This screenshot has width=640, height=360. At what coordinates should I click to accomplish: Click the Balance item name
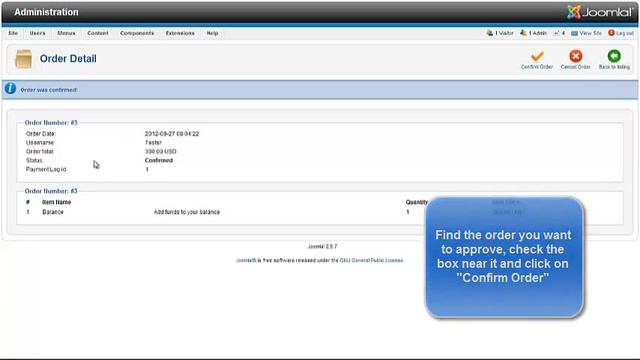53,212
